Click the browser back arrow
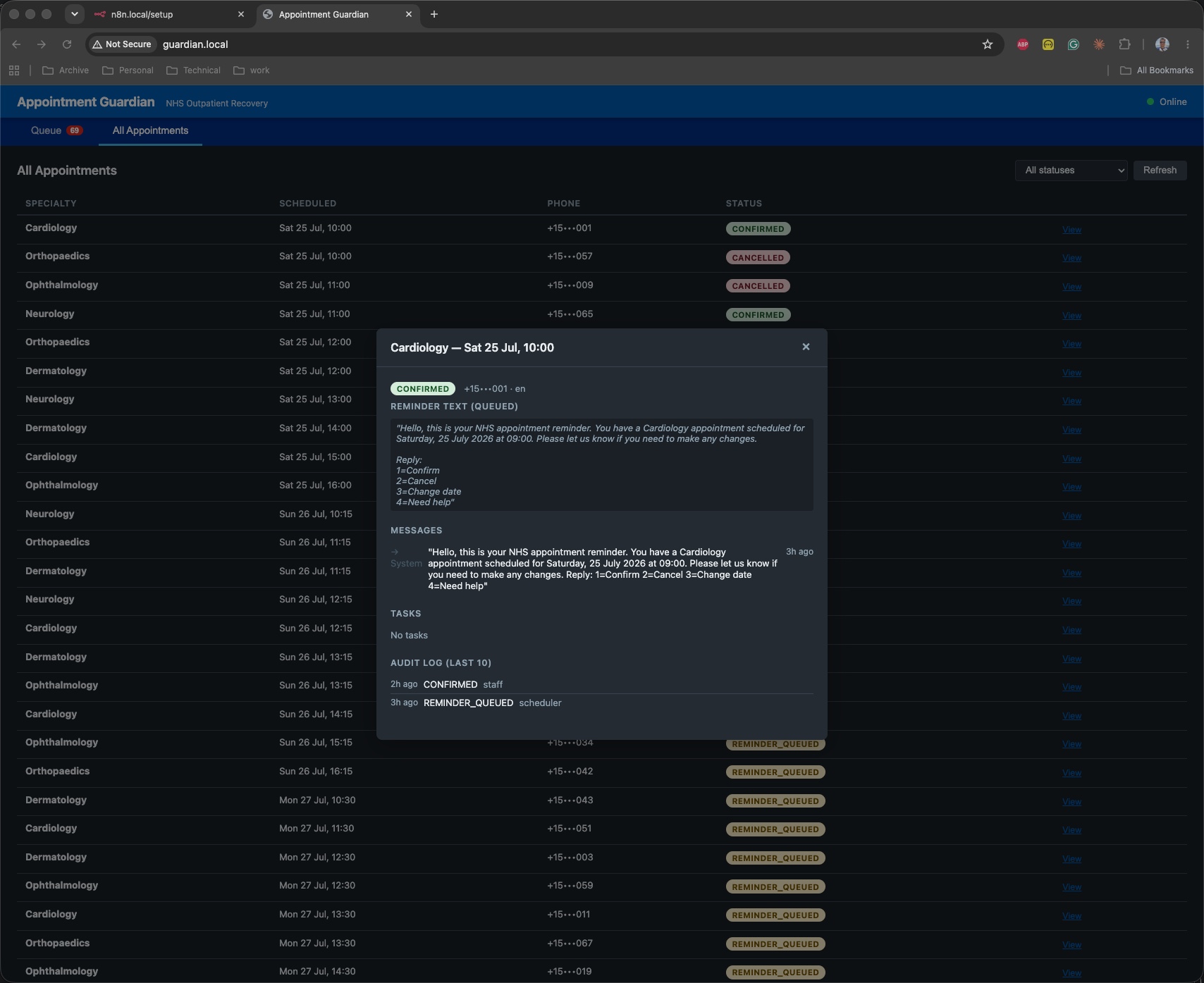This screenshot has height=983, width=1204. (x=16, y=44)
